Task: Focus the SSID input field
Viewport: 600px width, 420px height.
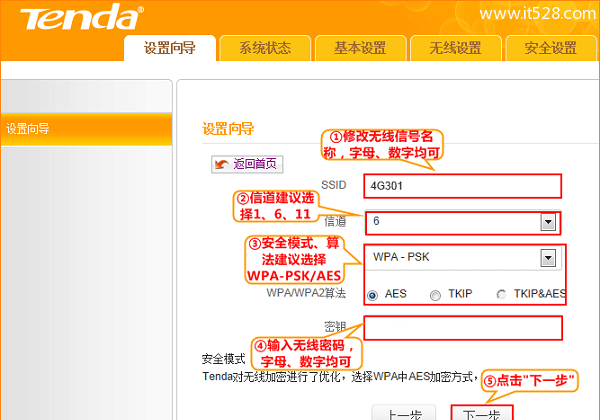Action: (463, 186)
